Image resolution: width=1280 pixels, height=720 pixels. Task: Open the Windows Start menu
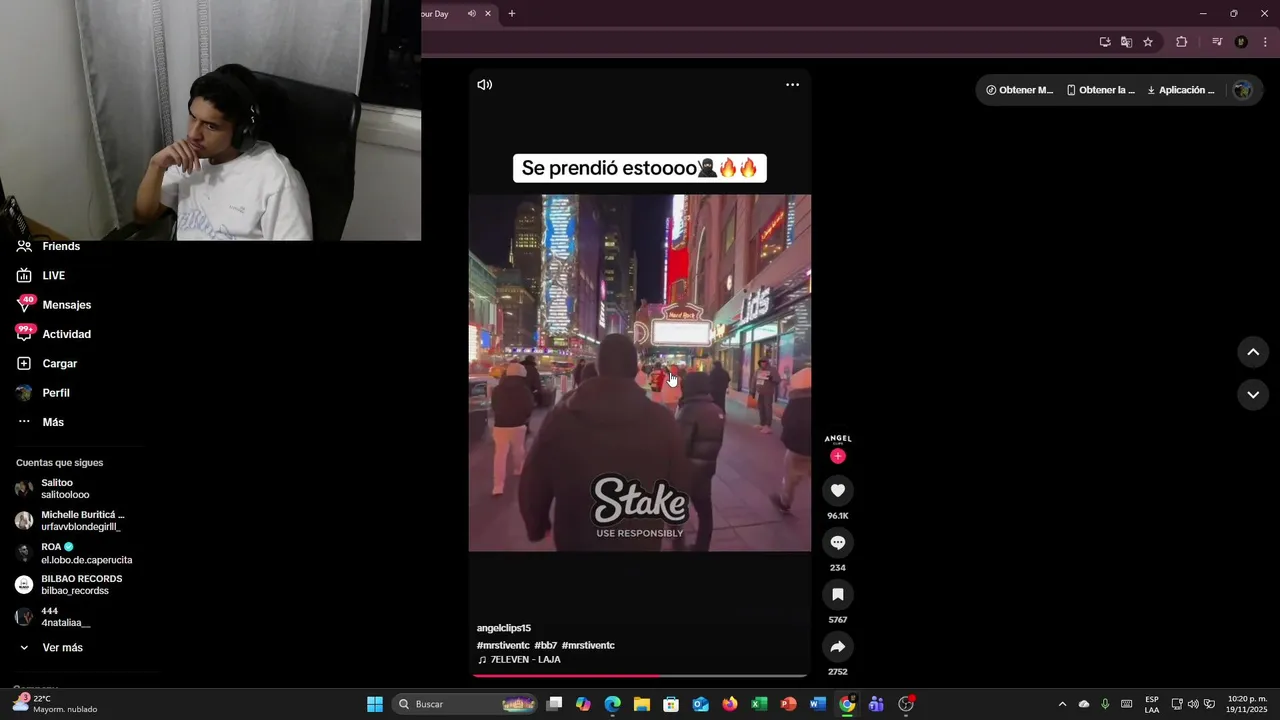(375, 704)
